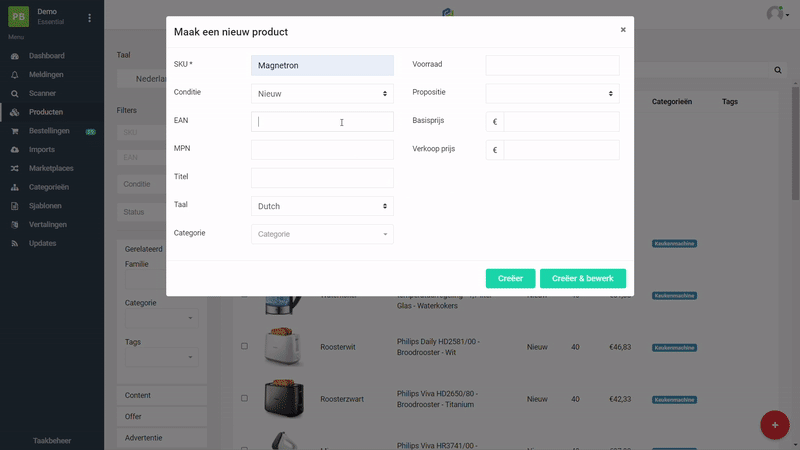This screenshot has height=450, width=800.
Task: Click the Voorraad input field
Action: pyautogui.click(x=552, y=65)
